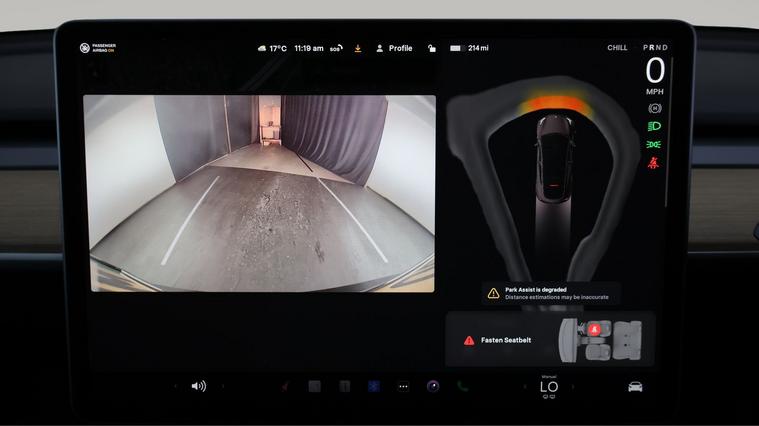
Task: Open the Fasten Seatbelt warning card
Action: (x=550, y=340)
